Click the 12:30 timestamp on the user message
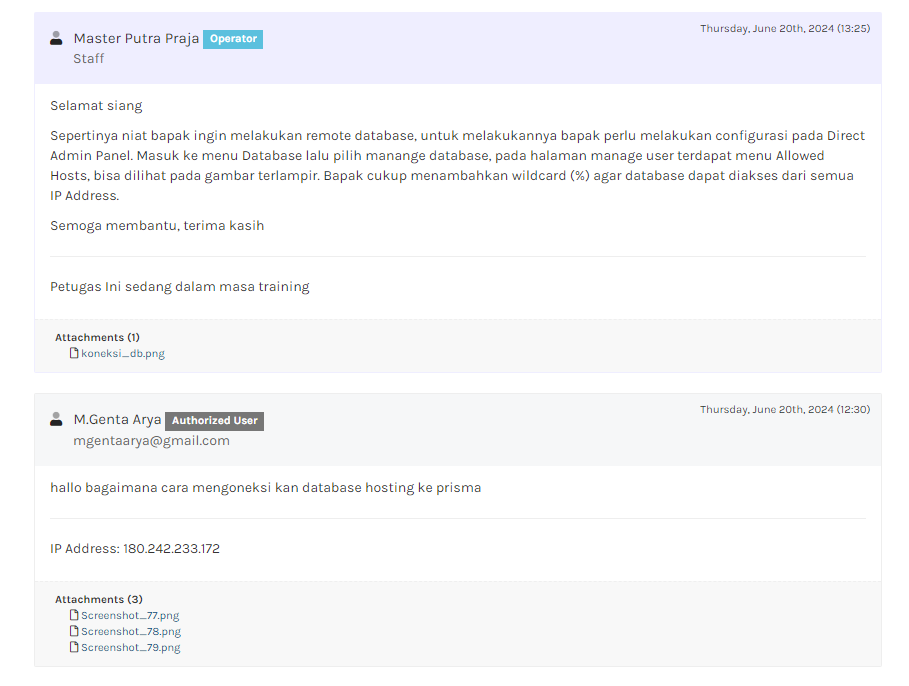Image resolution: width=909 pixels, height=686 pixels. coord(784,409)
